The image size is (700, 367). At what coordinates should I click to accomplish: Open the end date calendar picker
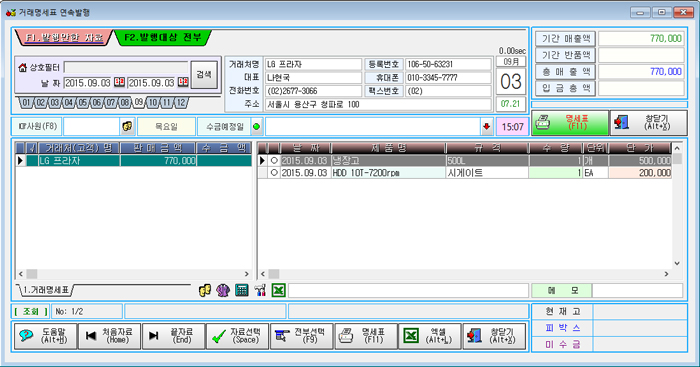pyautogui.click(x=183, y=82)
